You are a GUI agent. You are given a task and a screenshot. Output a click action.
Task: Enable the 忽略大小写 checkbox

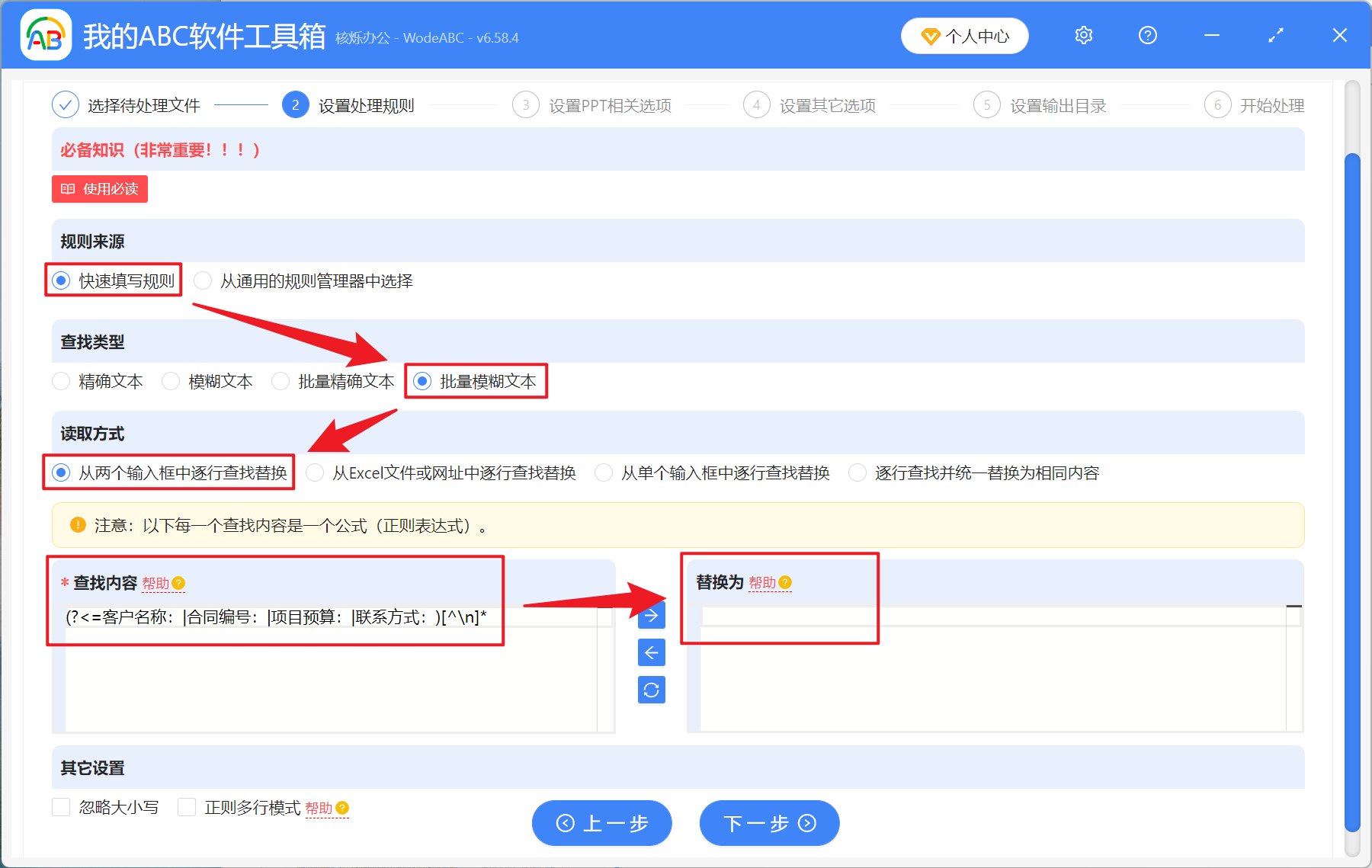pyautogui.click(x=61, y=807)
